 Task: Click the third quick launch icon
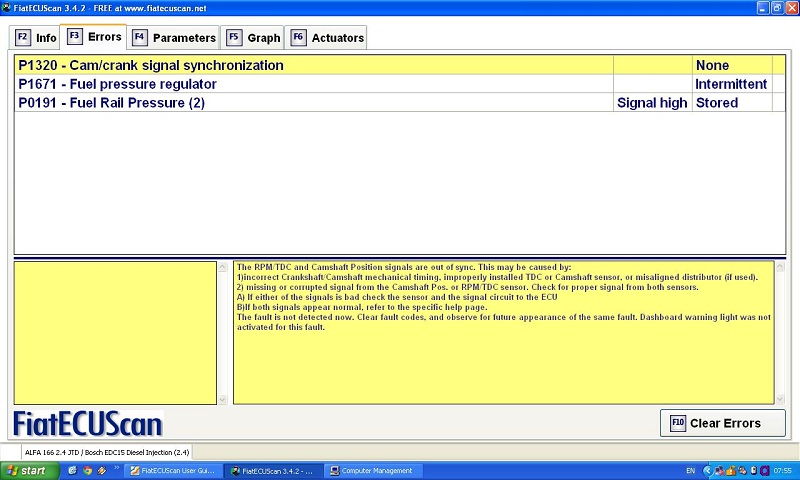pyautogui.click(x=101, y=470)
